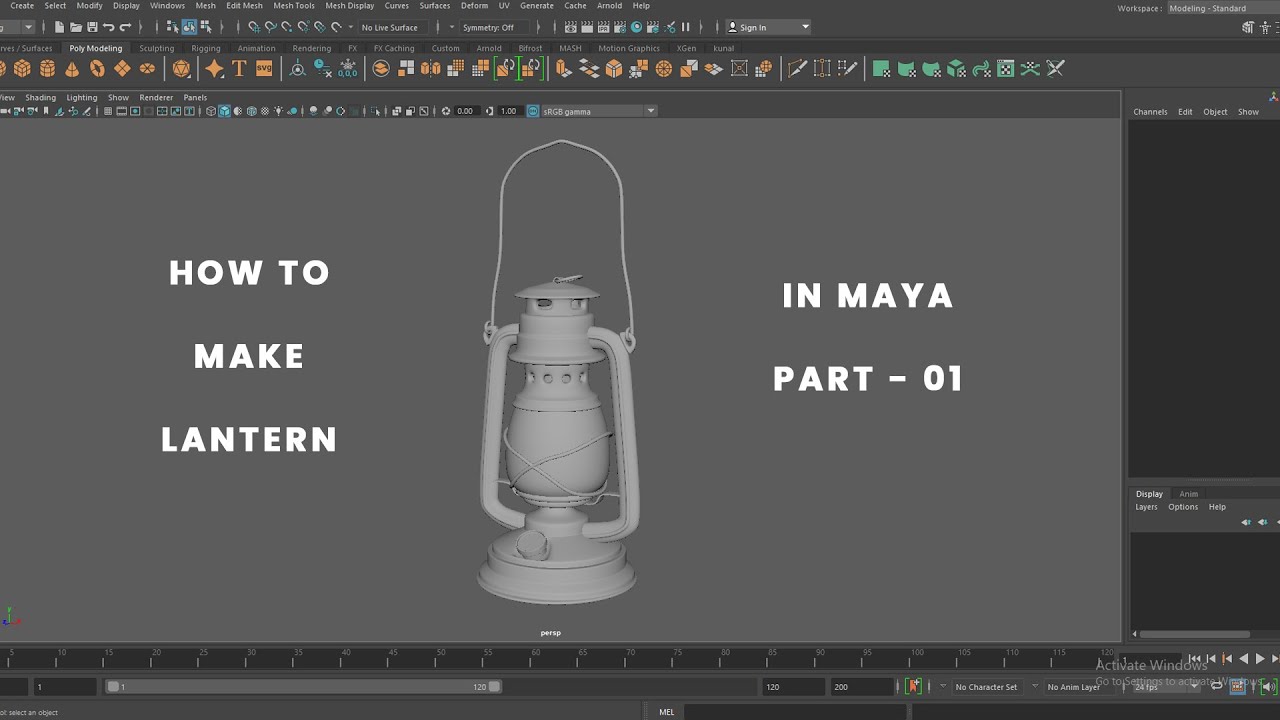Open the Channels menu in Channel Box
1280x720 pixels.
[x=1150, y=112]
